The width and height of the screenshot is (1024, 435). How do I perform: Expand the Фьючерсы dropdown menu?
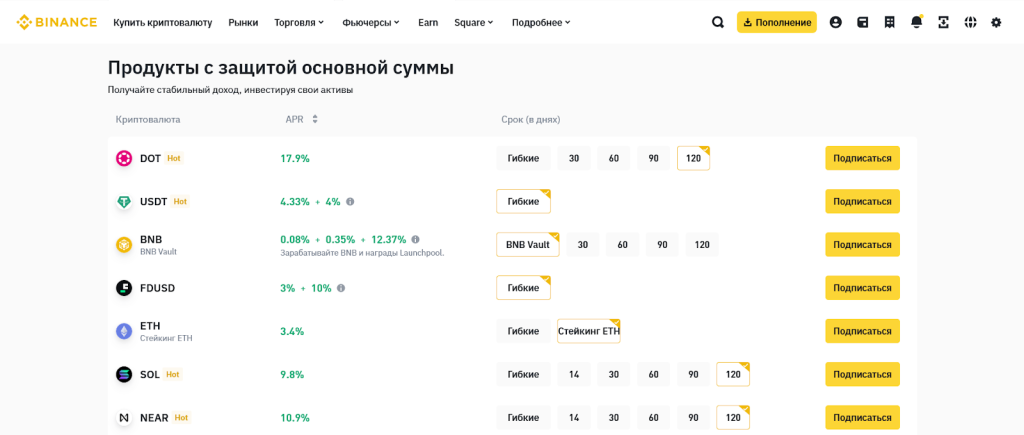(x=370, y=22)
